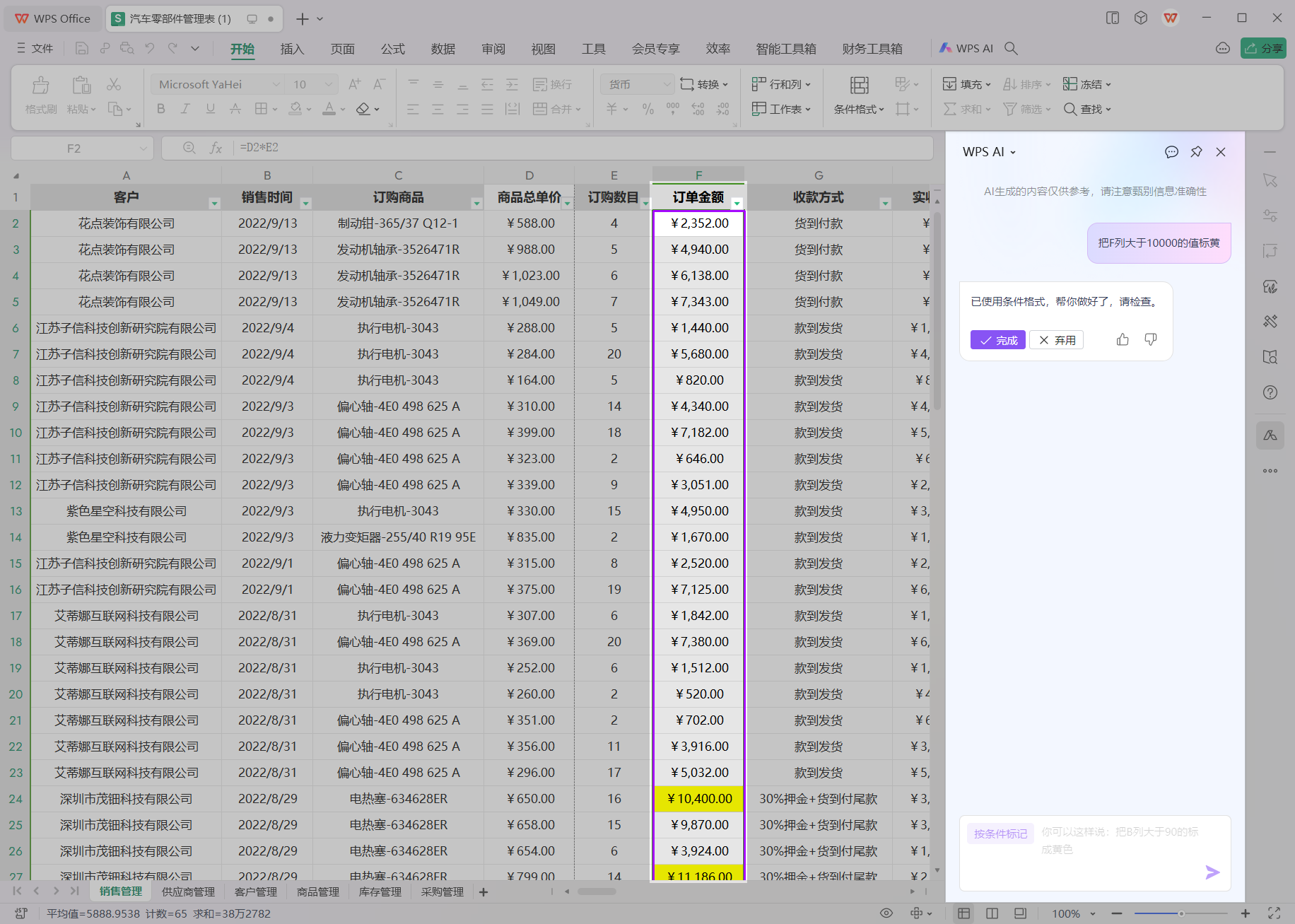Open 条件格式 conditional formatting
Viewport: 1295px width, 924px height.
pos(859,94)
